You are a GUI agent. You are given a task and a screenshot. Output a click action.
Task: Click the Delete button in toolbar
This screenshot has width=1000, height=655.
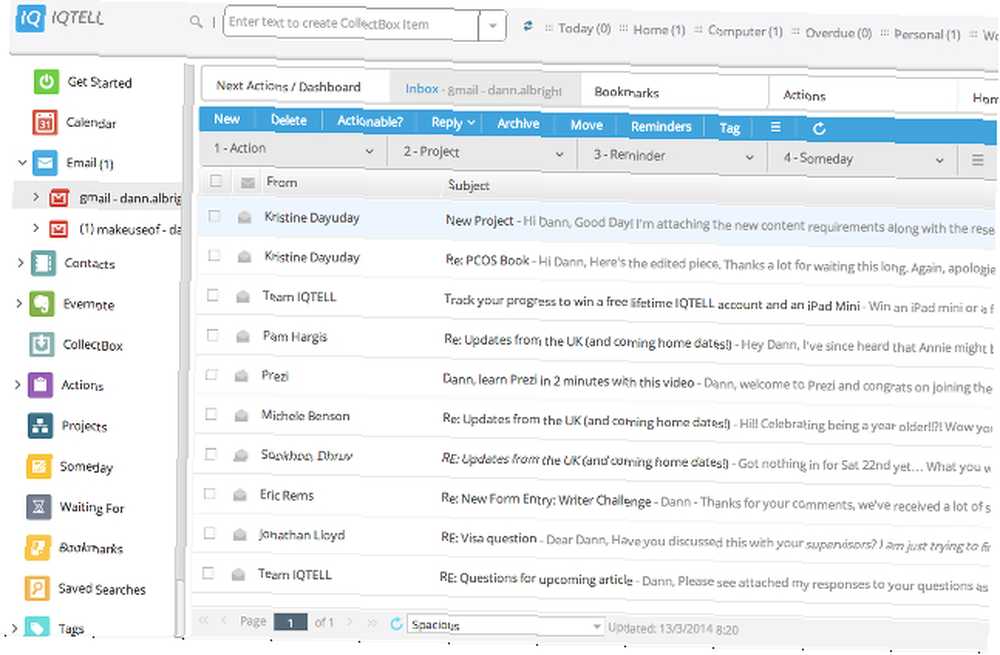(x=289, y=120)
